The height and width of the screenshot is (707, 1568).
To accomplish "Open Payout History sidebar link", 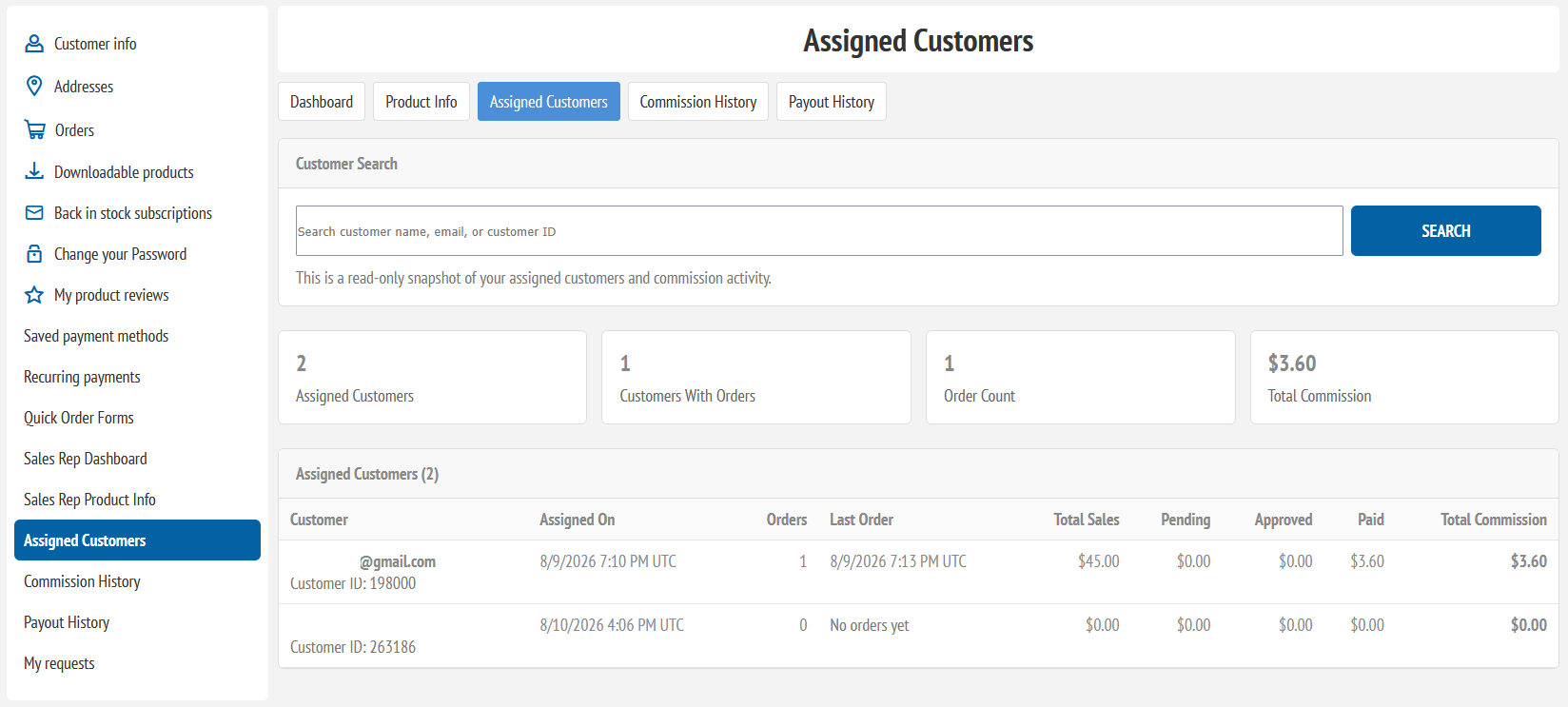I will tap(67, 622).
